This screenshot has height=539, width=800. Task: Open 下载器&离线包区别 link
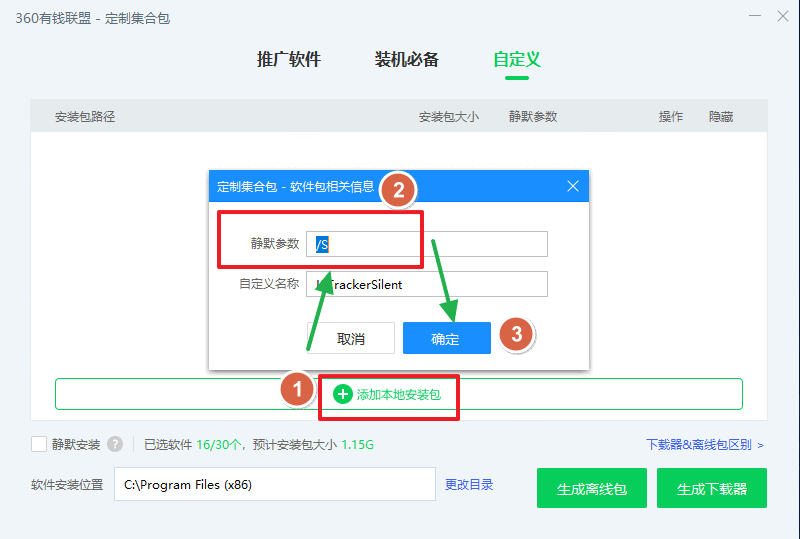tap(705, 445)
